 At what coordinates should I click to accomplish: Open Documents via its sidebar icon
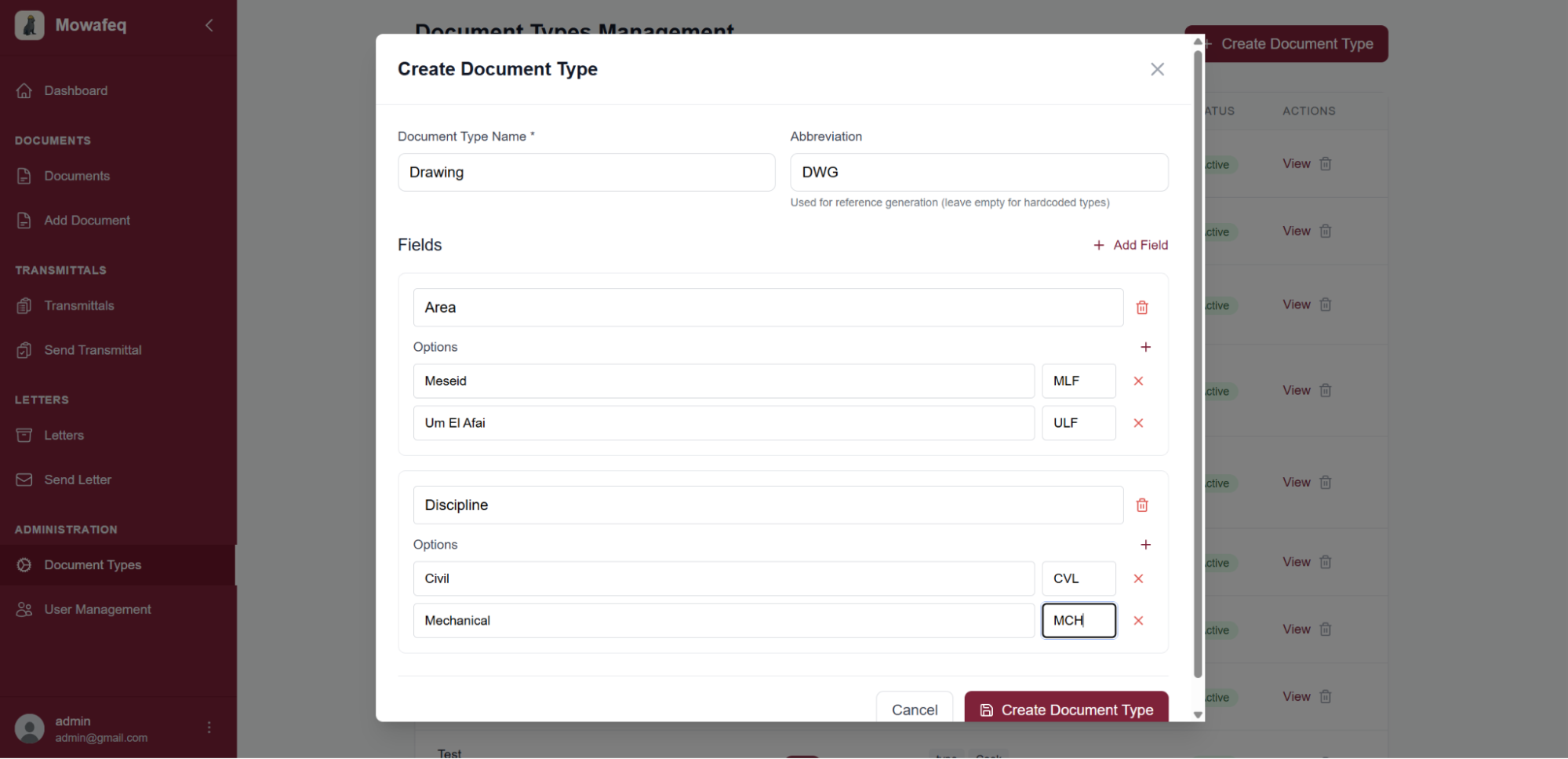tap(24, 176)
